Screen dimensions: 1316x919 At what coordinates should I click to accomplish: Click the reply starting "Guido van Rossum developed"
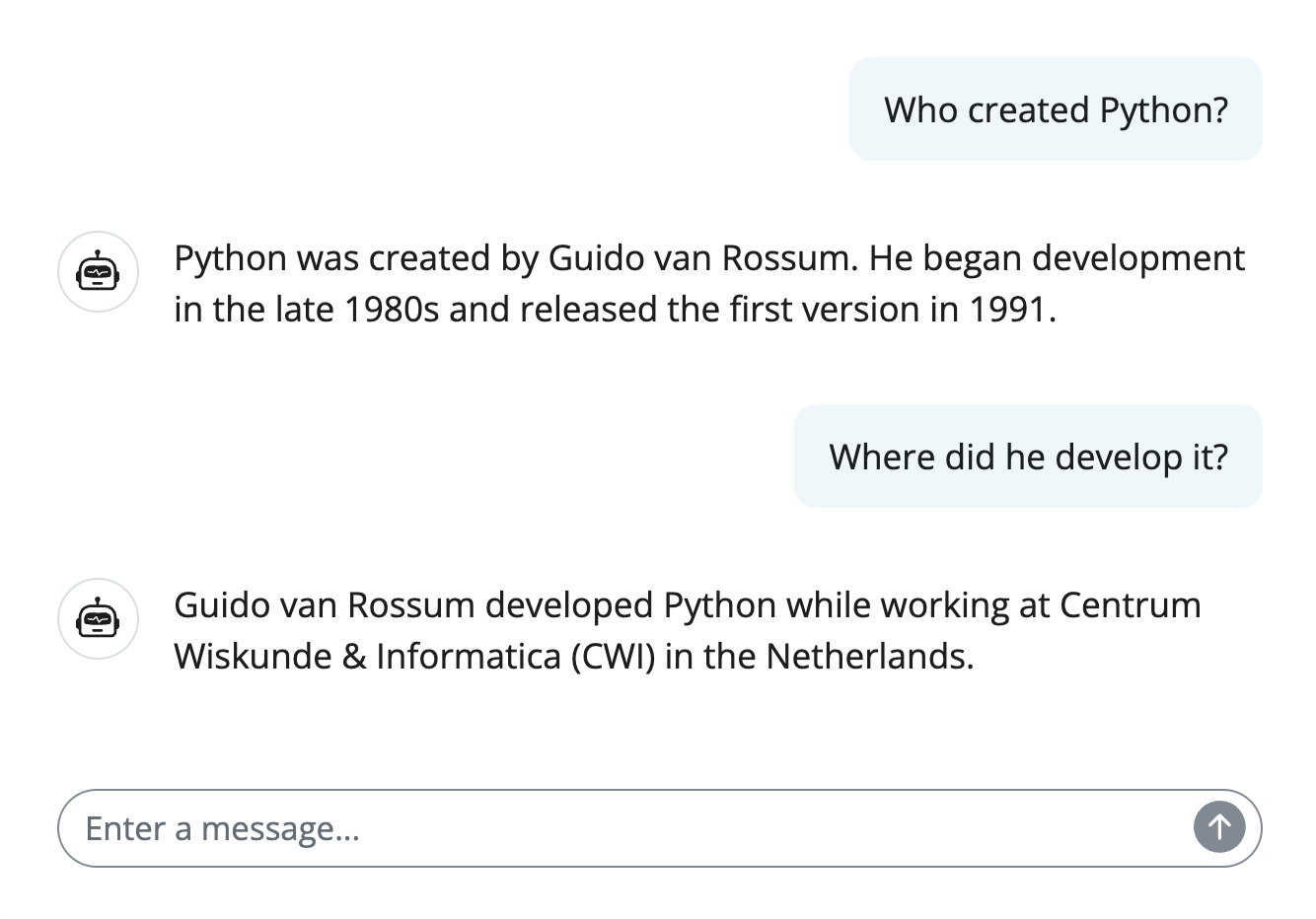pyautogui.click(x=687, y=630)
